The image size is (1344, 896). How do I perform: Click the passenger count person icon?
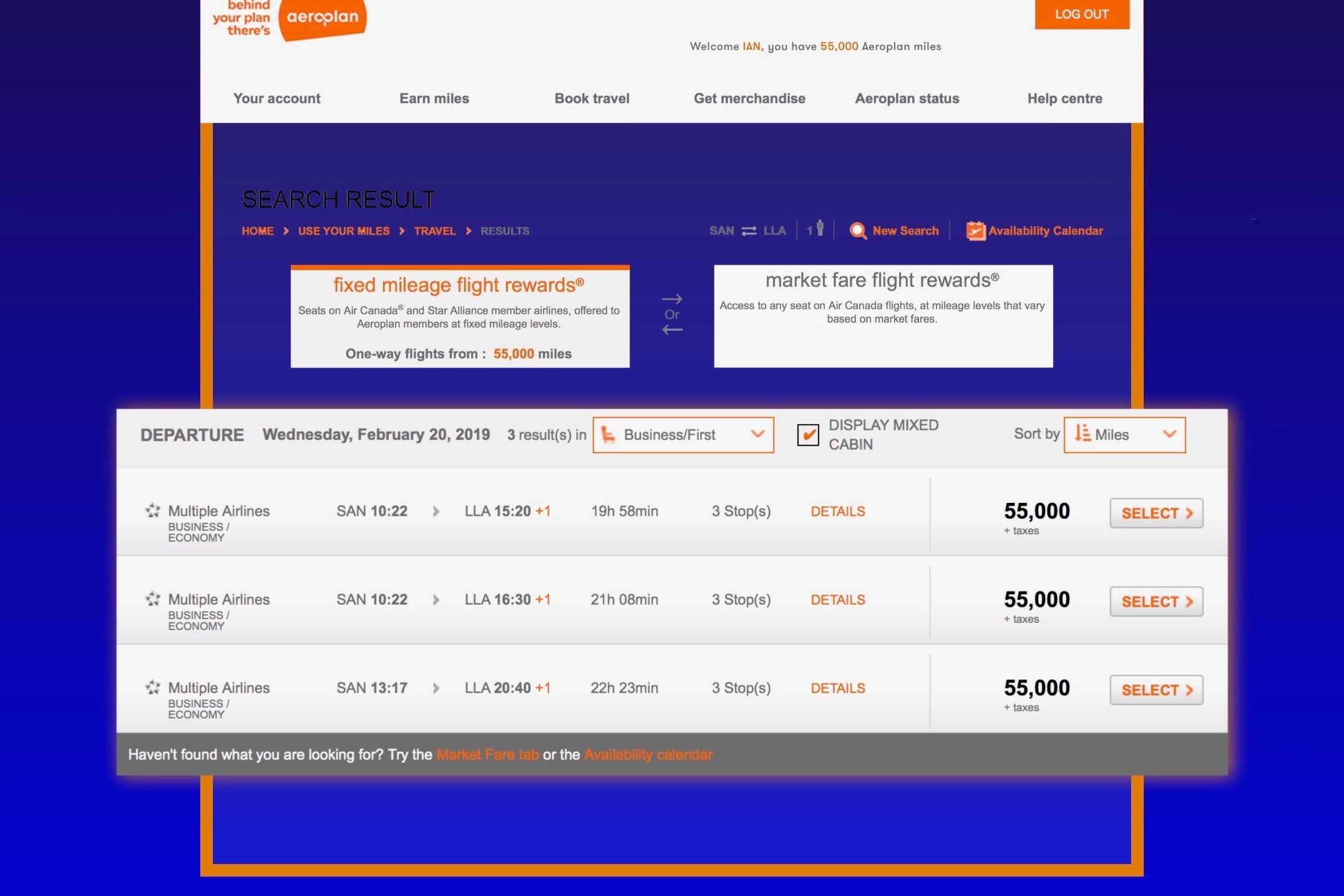[820, 228]
